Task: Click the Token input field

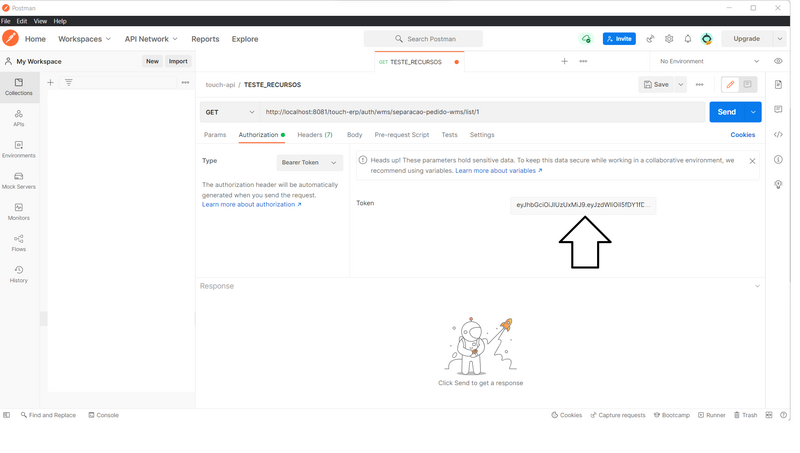Action: click(583, 205)
